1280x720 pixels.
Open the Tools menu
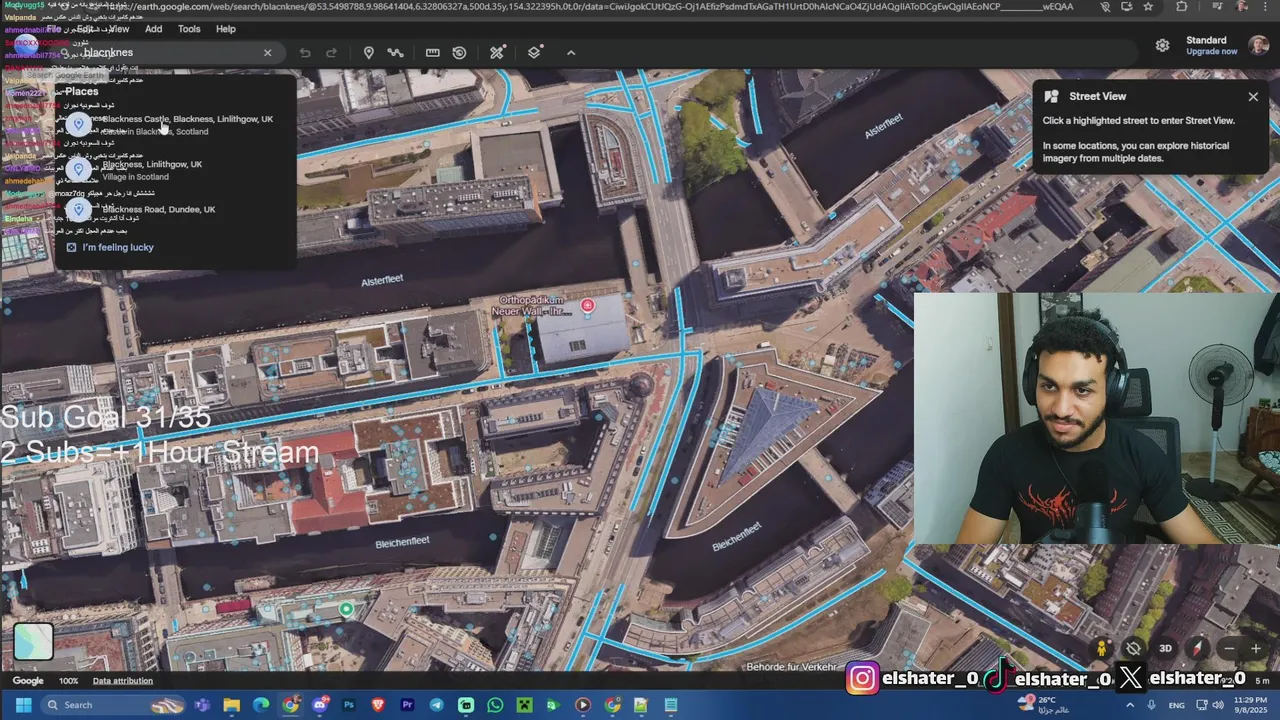point(189,29)
